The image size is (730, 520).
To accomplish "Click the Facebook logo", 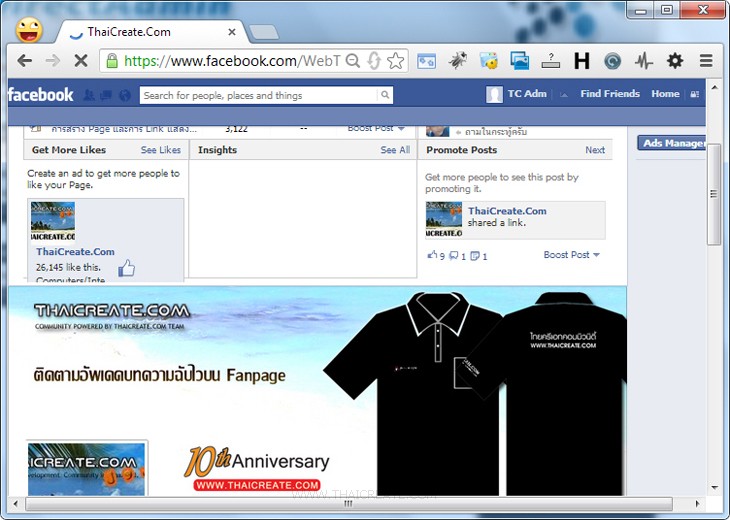I will (41, 95).
